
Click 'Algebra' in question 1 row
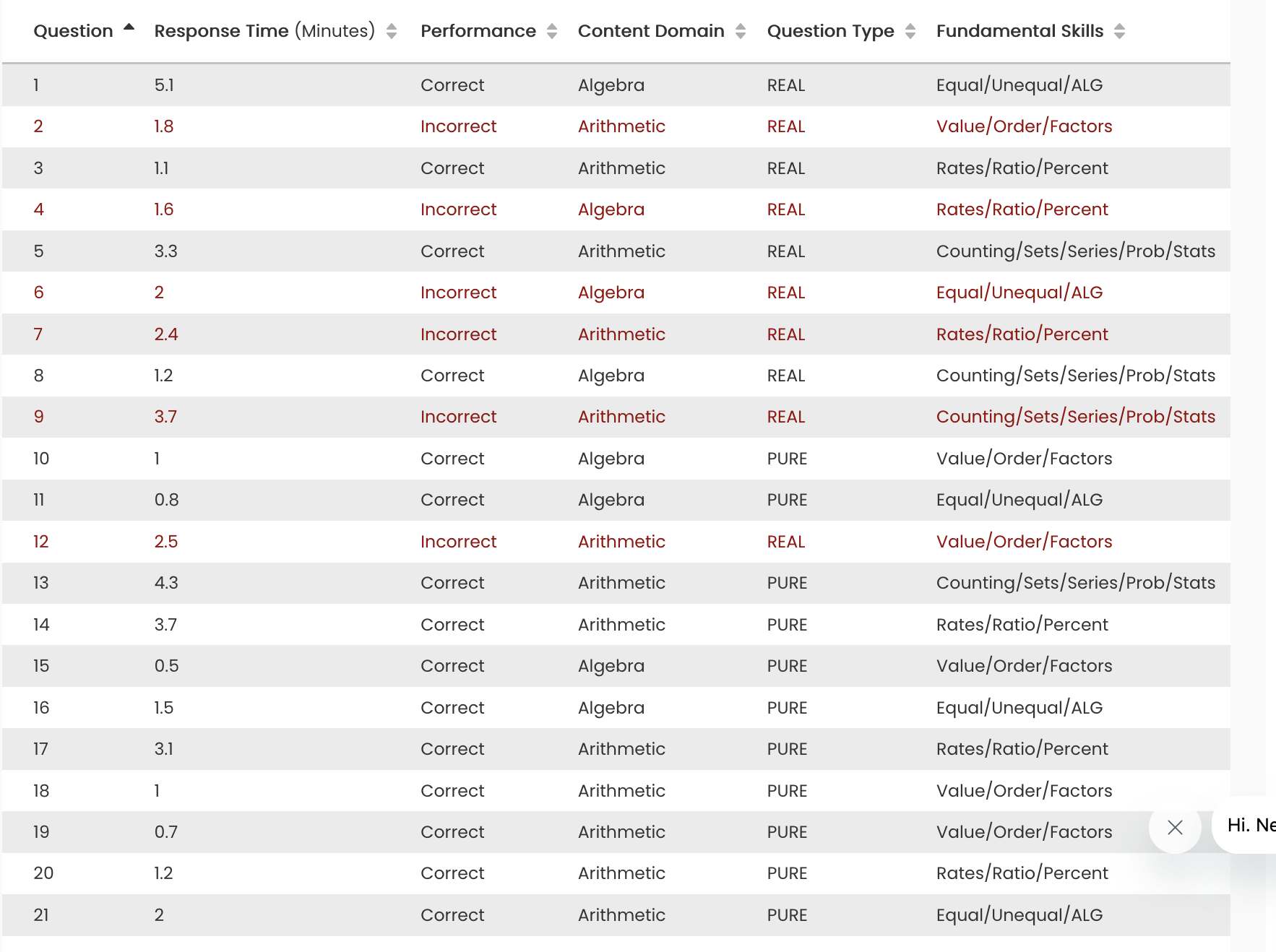pyautogui.click(x=611, y=85)
